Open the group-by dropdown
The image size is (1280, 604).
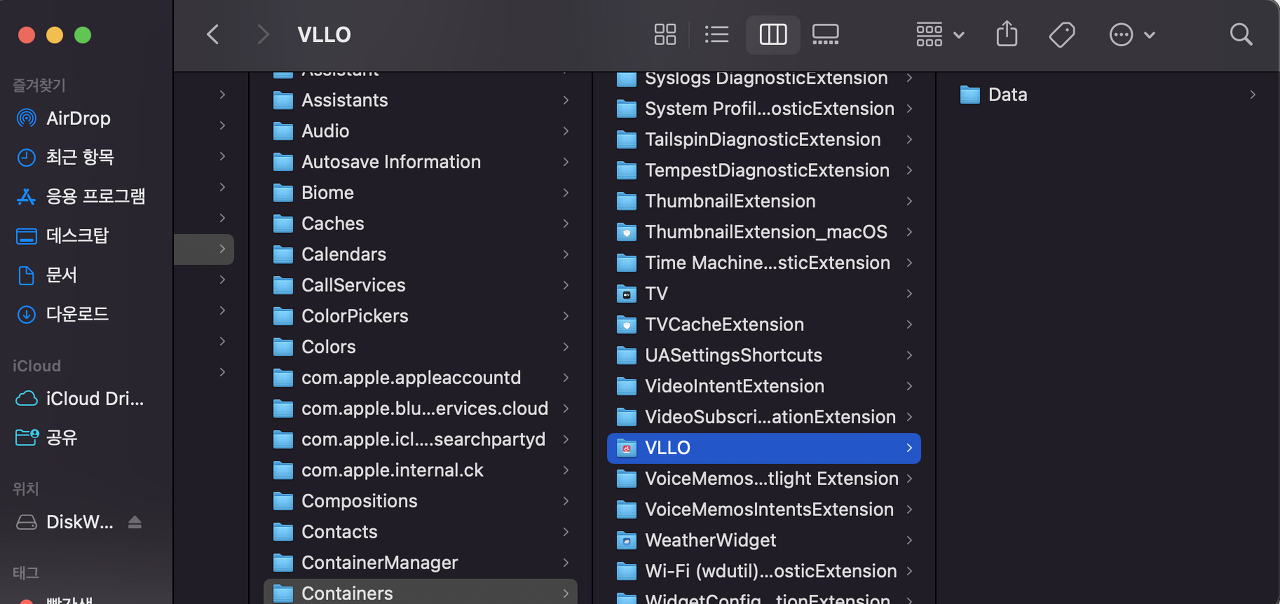point(940,35)
